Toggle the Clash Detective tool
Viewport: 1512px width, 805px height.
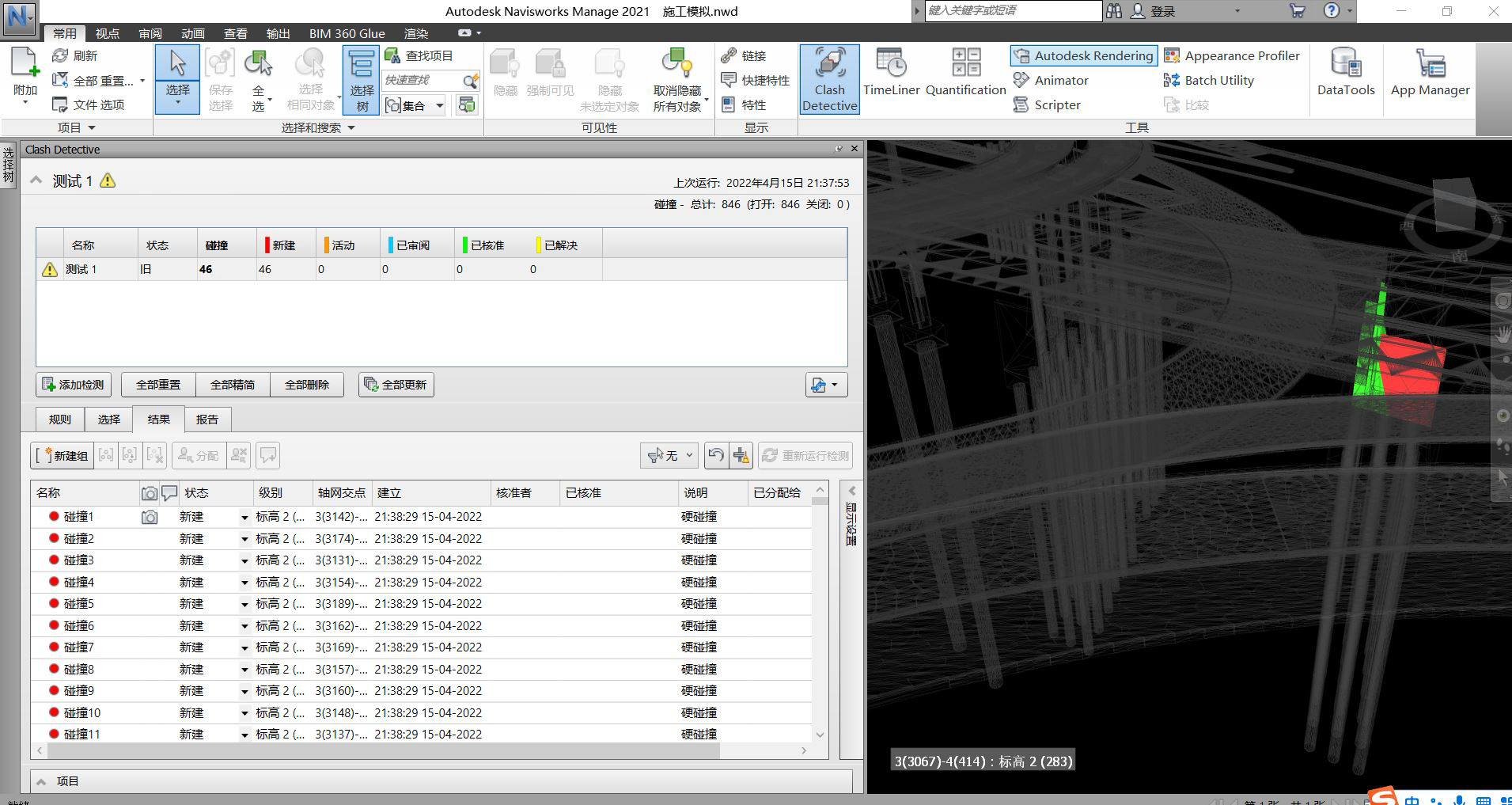[x=829, y=79]
